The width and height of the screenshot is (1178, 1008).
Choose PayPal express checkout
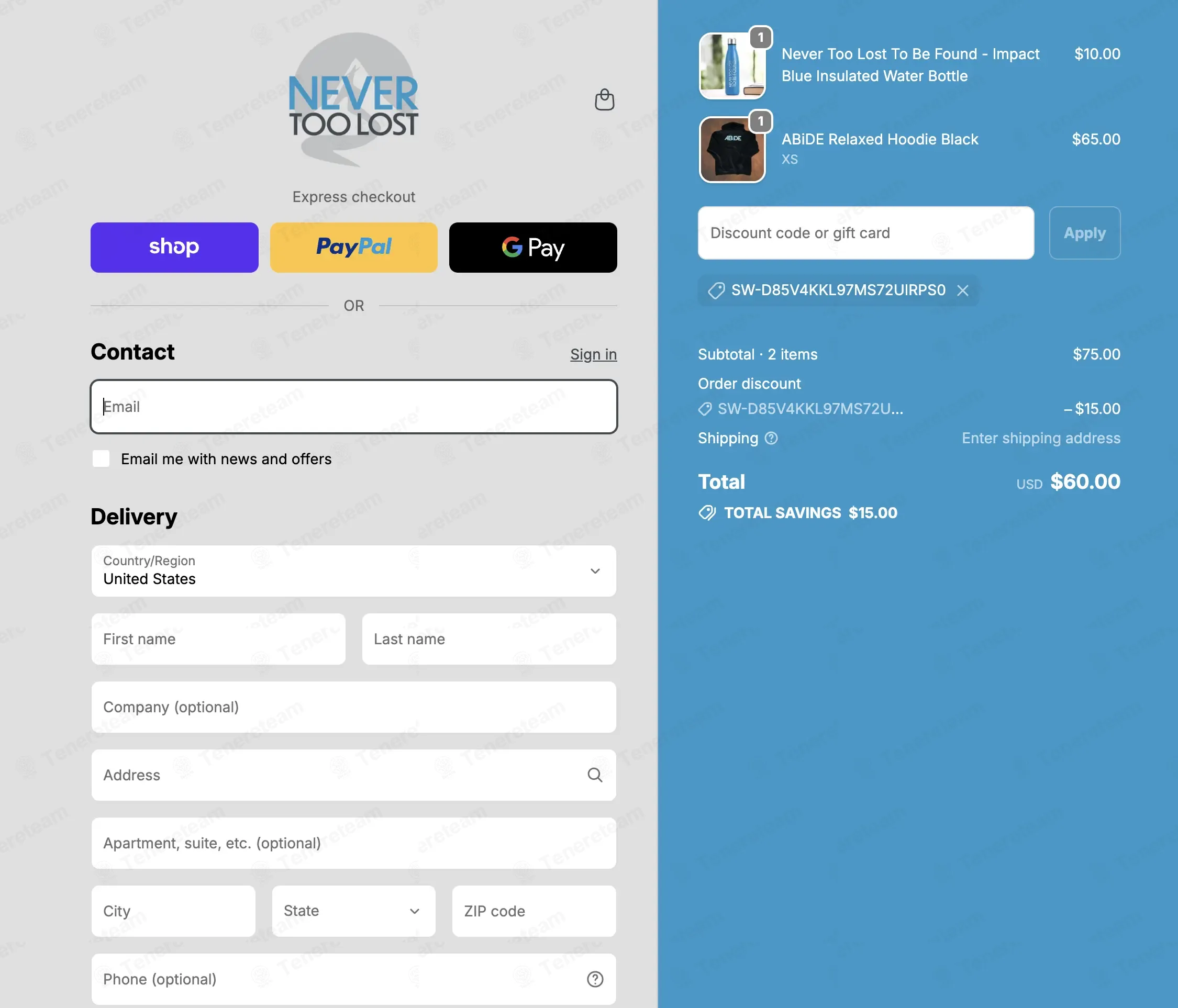pyautogui.click(x=353, y=247)
